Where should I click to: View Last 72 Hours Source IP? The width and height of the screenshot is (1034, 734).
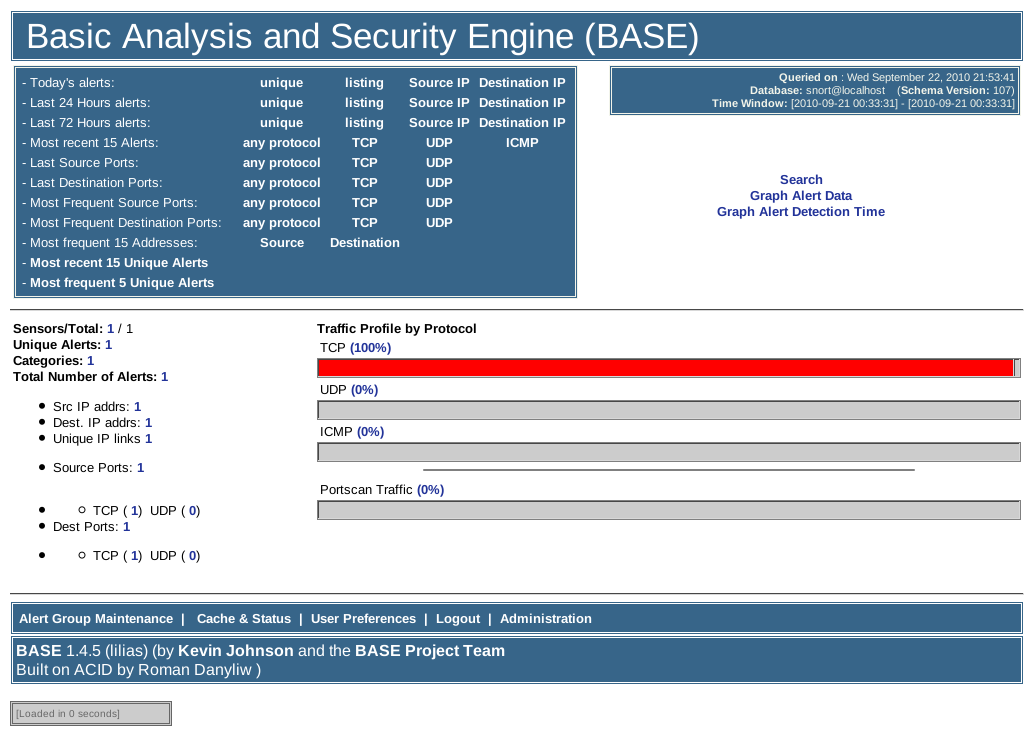tap(439, 123)
